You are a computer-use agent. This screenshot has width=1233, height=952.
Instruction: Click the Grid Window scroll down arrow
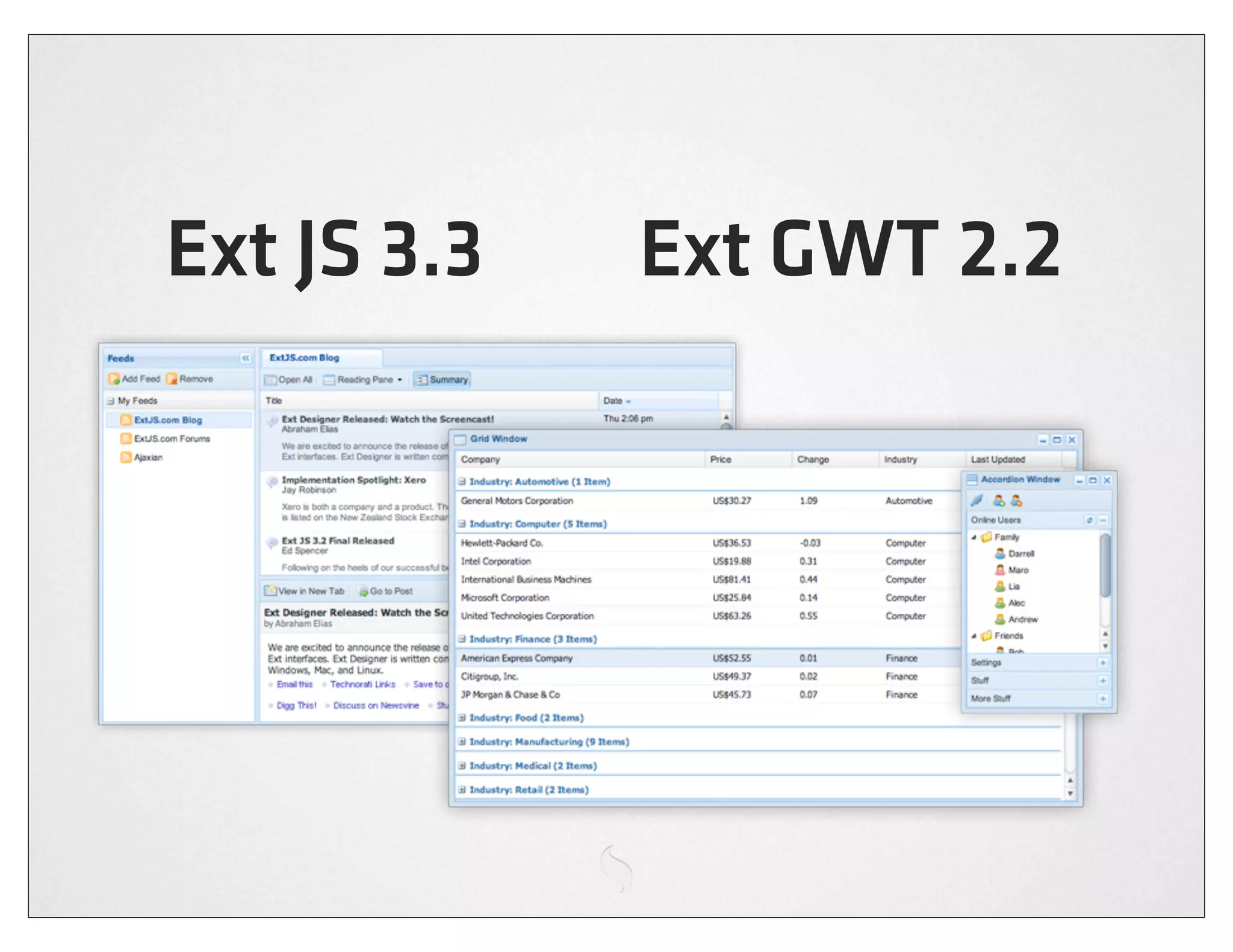(1070, 794)
